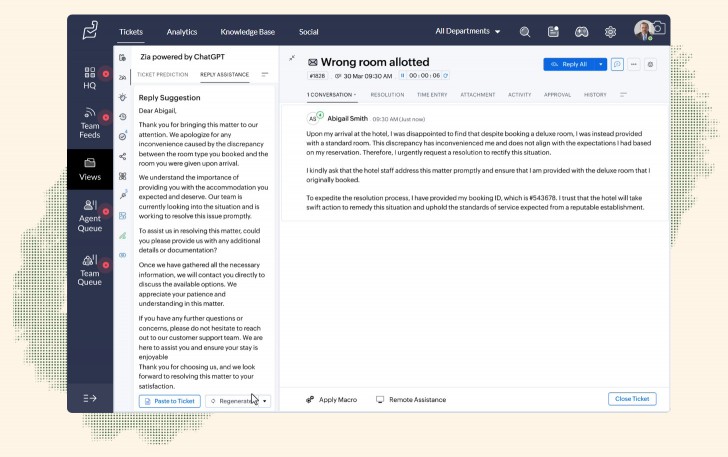Click the Reply Suggestion heading
728x457 pixels.
169,98
